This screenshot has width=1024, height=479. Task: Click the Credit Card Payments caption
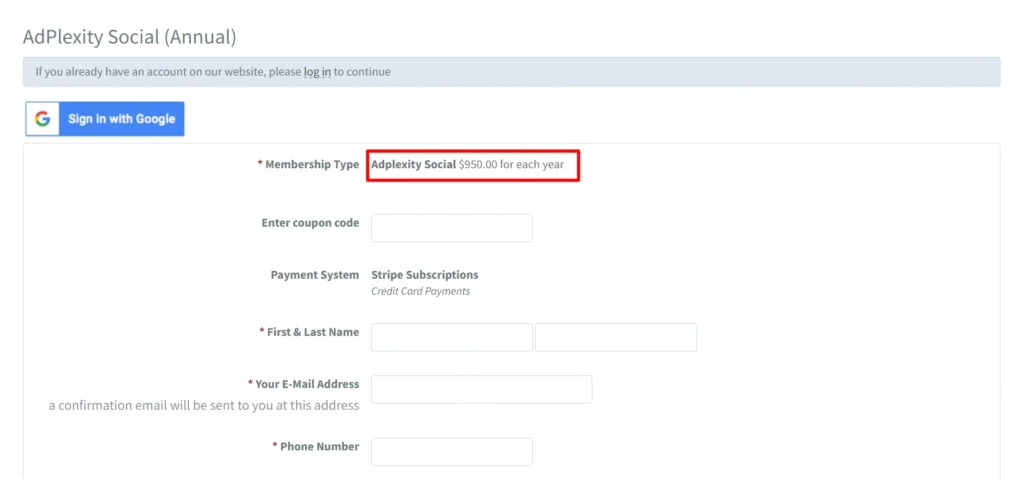coord(420,292)
